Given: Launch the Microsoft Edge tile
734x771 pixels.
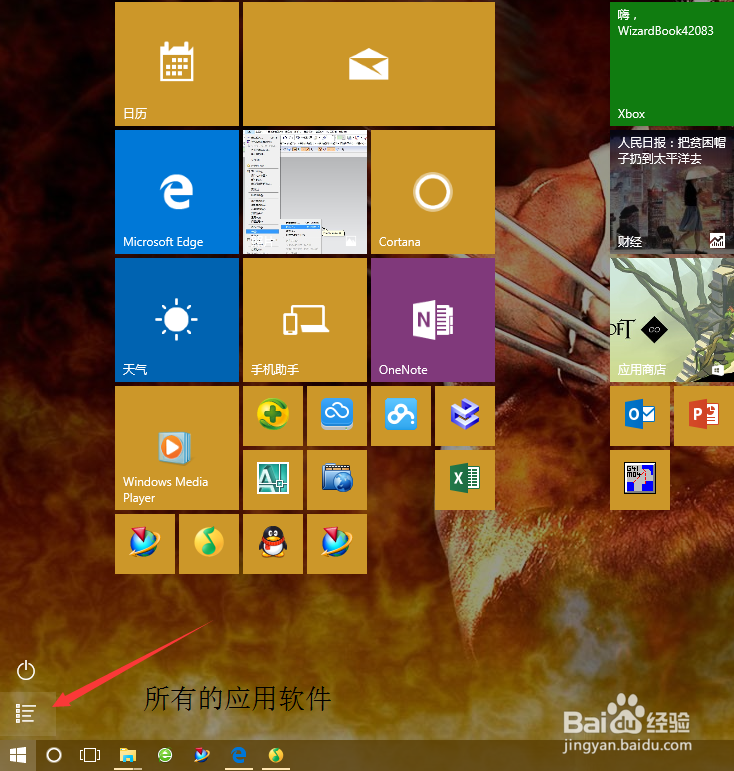Looking at the screenshot, I should [176, 192].
